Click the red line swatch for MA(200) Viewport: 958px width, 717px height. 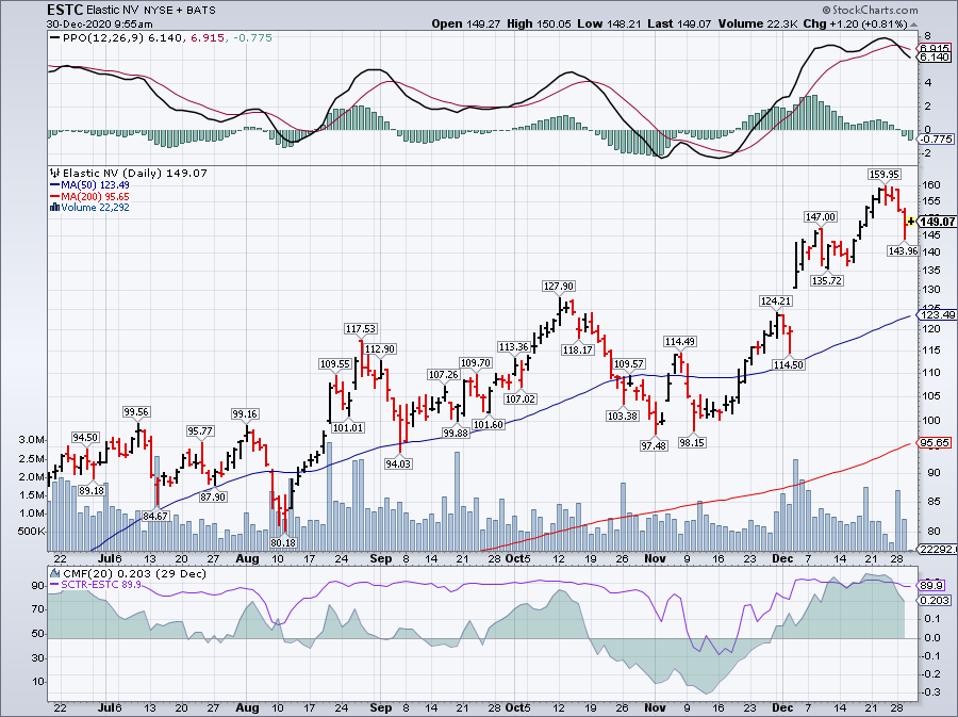54,197
